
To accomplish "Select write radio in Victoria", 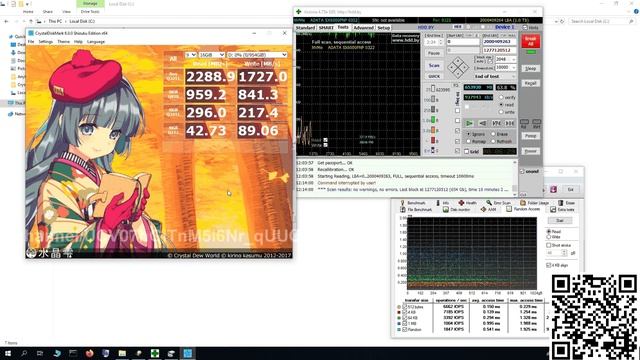I will pos(502,112).
